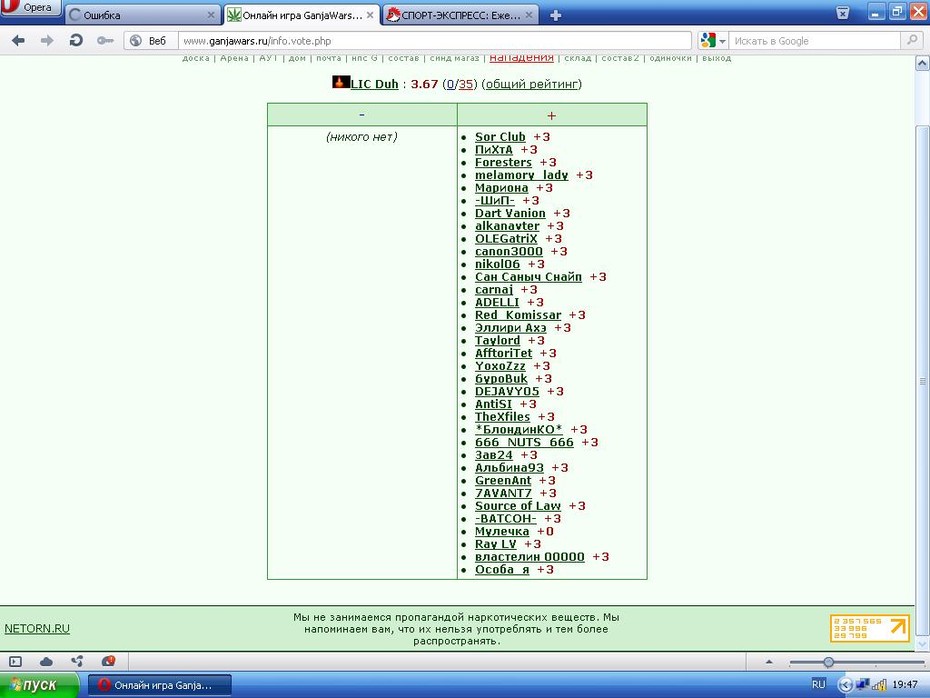The image size is (930, 698).
Task: Open the одиночки navigation link
Action: [670, 58]
